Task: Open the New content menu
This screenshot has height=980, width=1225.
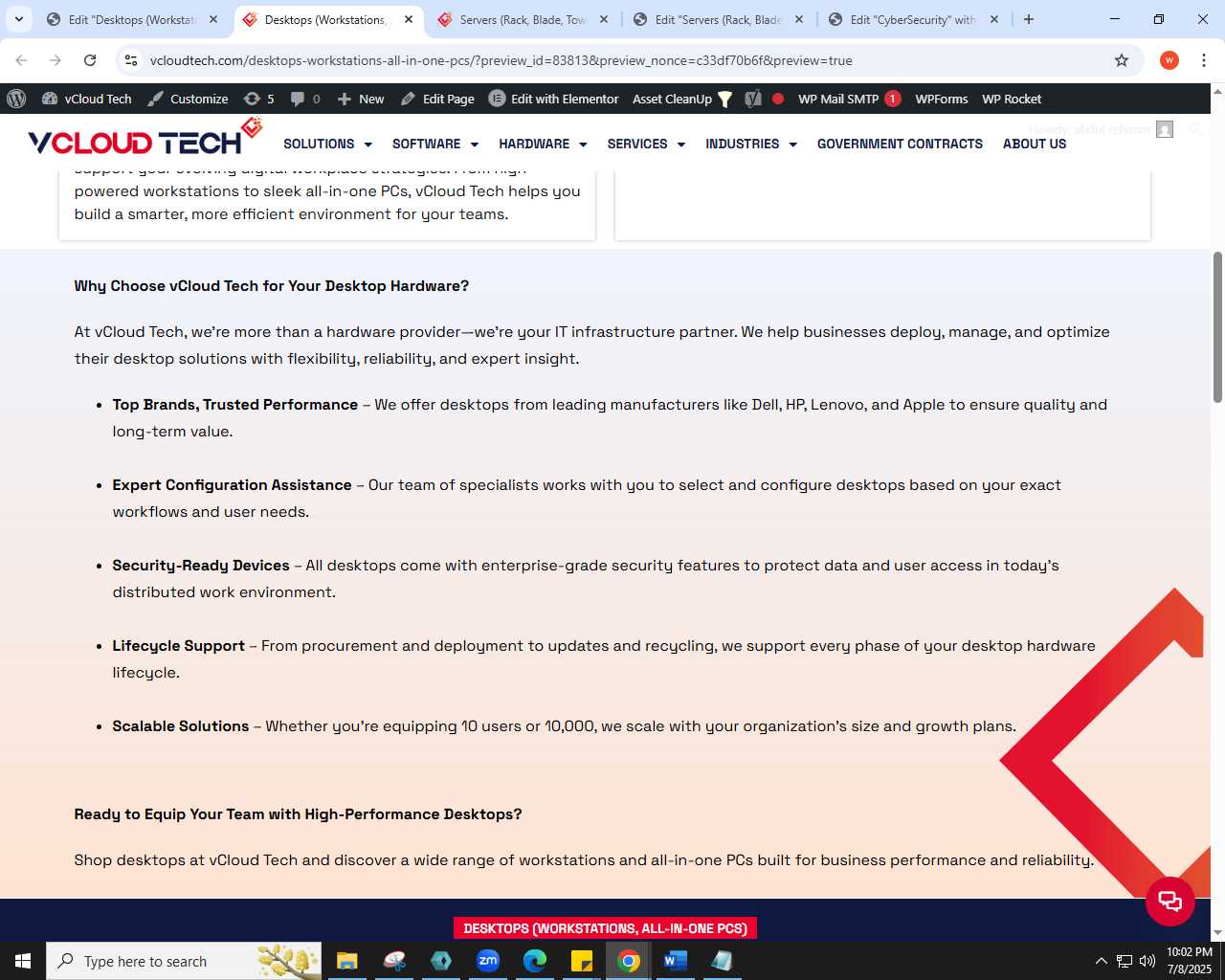Action: tap(361, 99)
